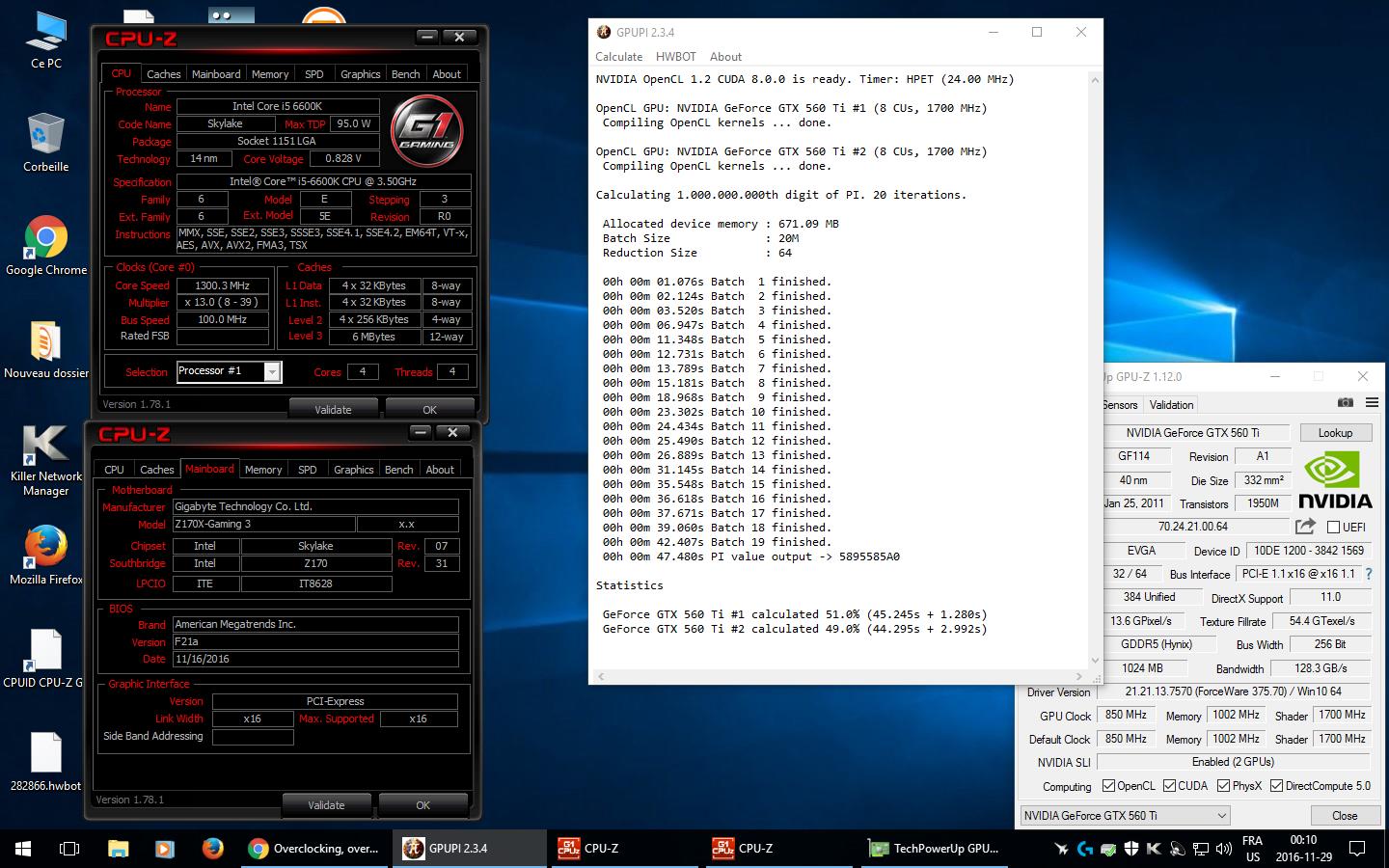This screenshot has height=868, width=1389.
Task: Open the HWBOT menu in GPUPI
Action: (x=675, y=57)
